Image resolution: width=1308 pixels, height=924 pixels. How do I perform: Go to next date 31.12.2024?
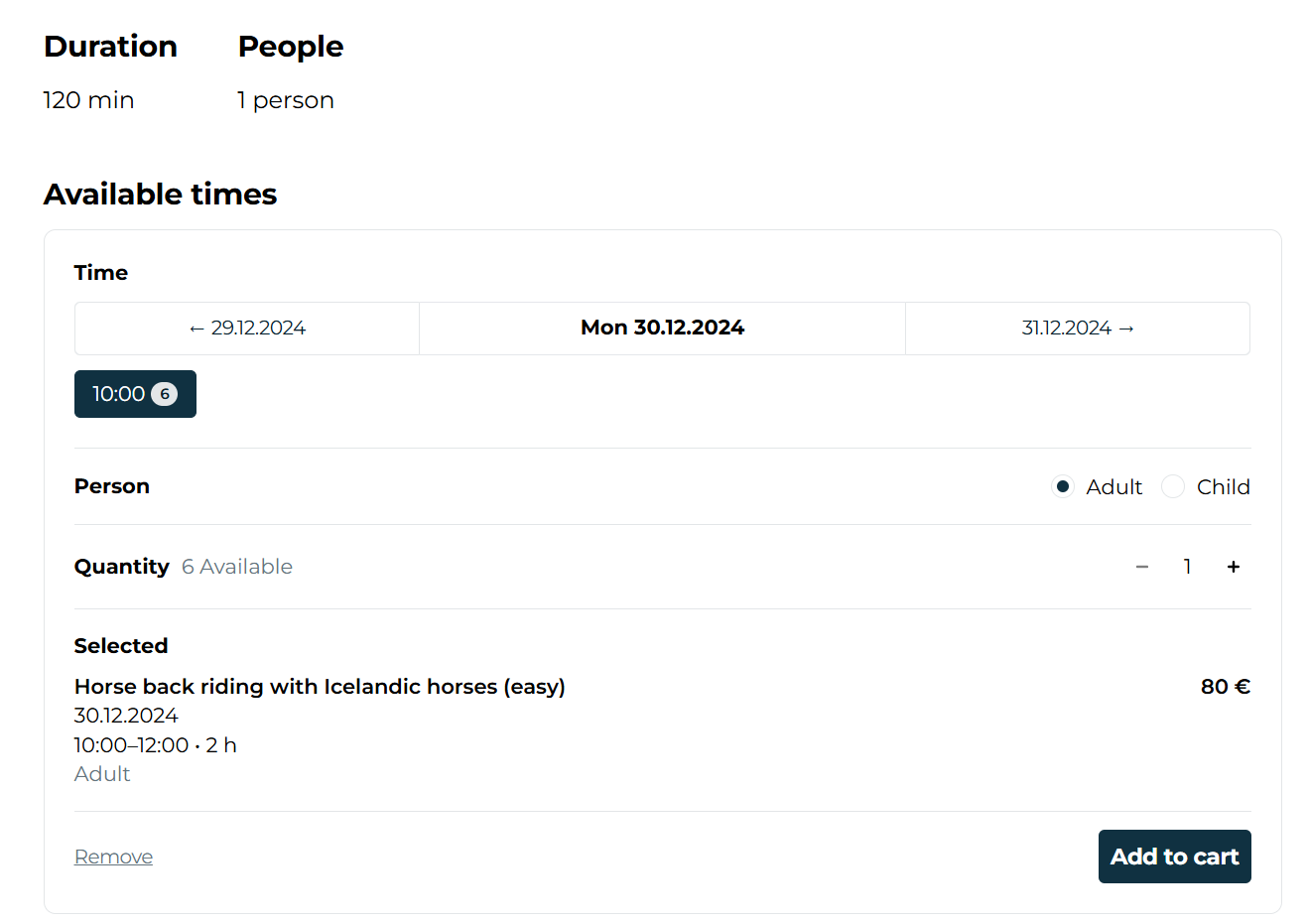[1077, 329]
